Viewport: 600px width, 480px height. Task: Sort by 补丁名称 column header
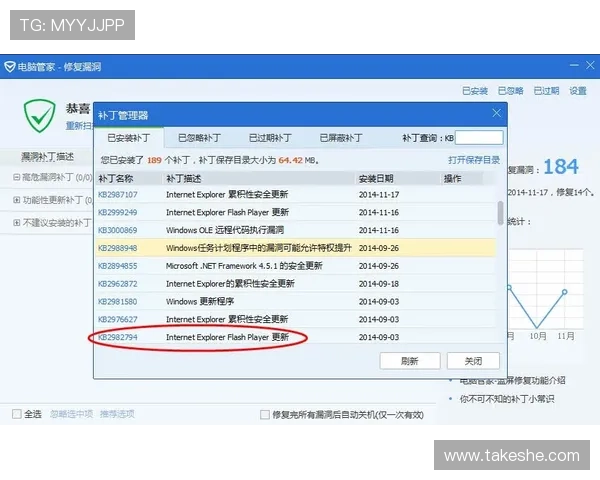point(116,178)
